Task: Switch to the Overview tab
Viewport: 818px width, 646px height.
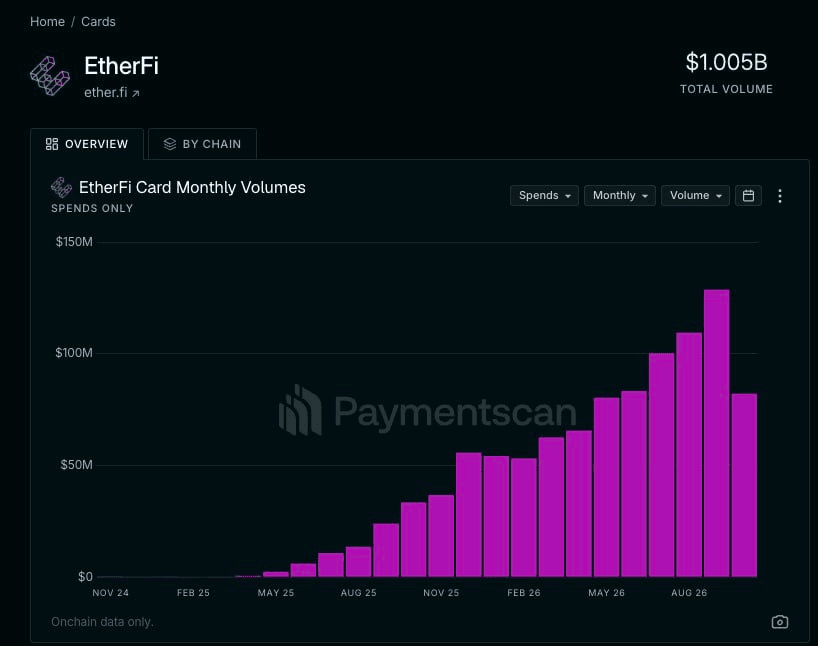Action: [87, 144]
